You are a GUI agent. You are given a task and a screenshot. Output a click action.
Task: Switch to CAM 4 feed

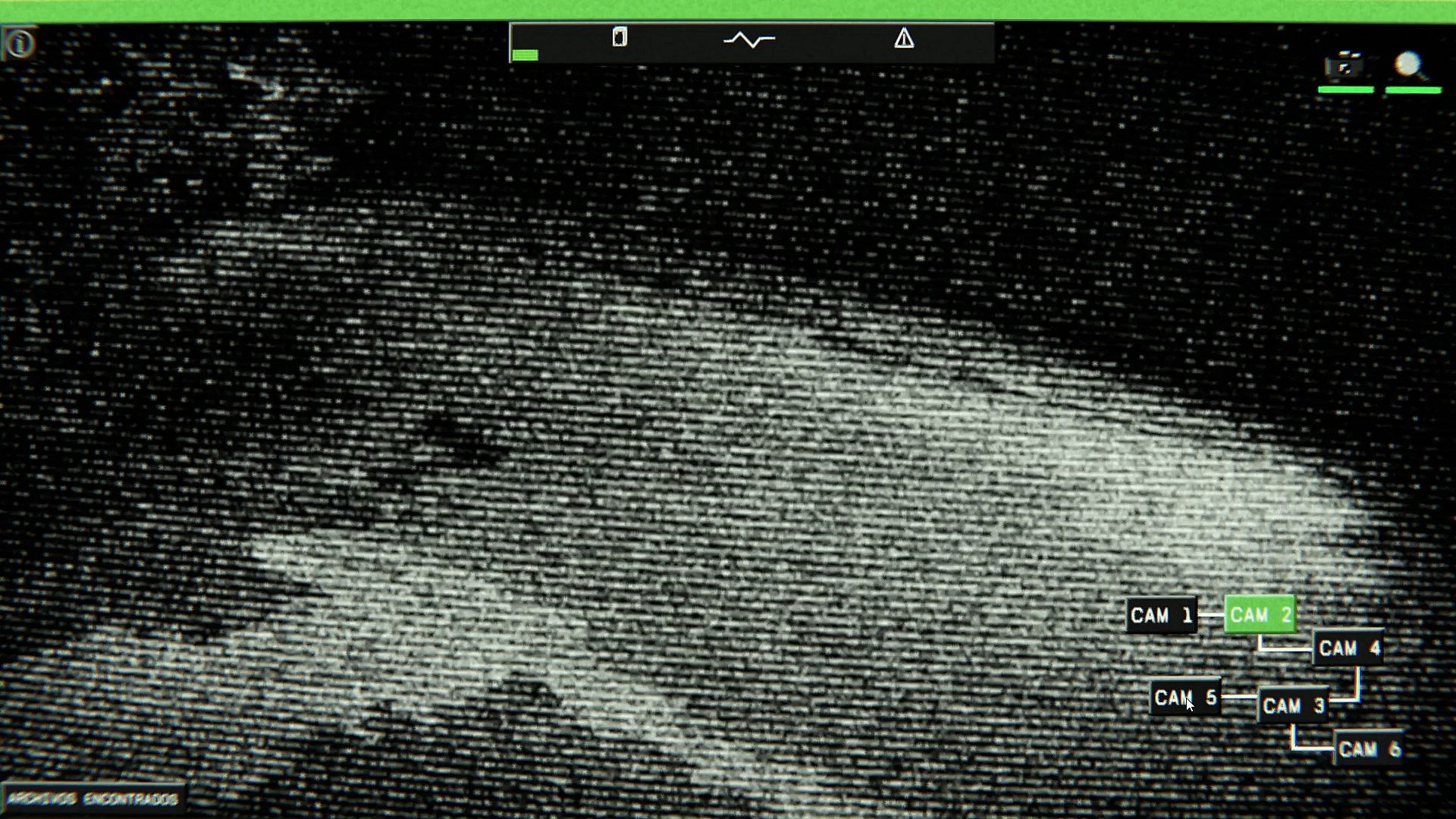click(x=1349, y=648)
